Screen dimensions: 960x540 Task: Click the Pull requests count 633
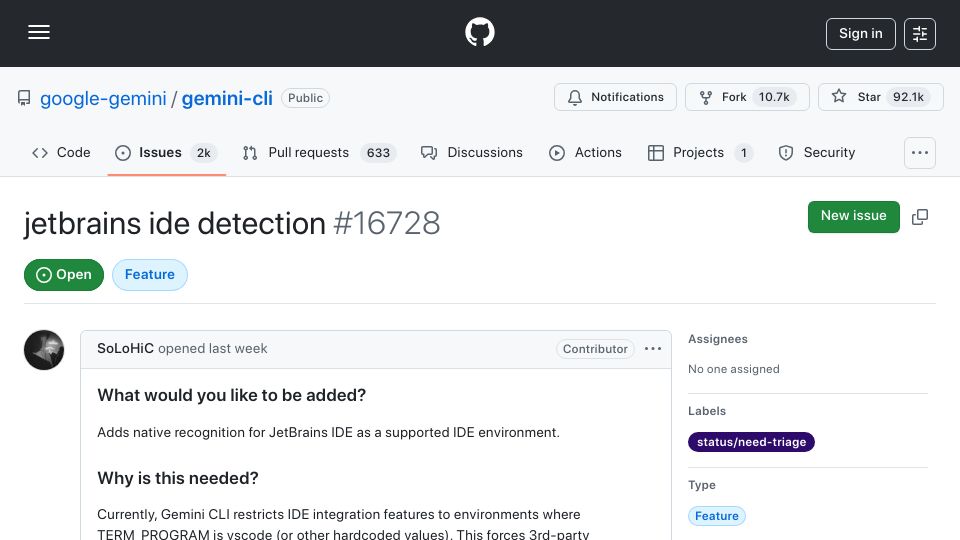coord(378,152)
